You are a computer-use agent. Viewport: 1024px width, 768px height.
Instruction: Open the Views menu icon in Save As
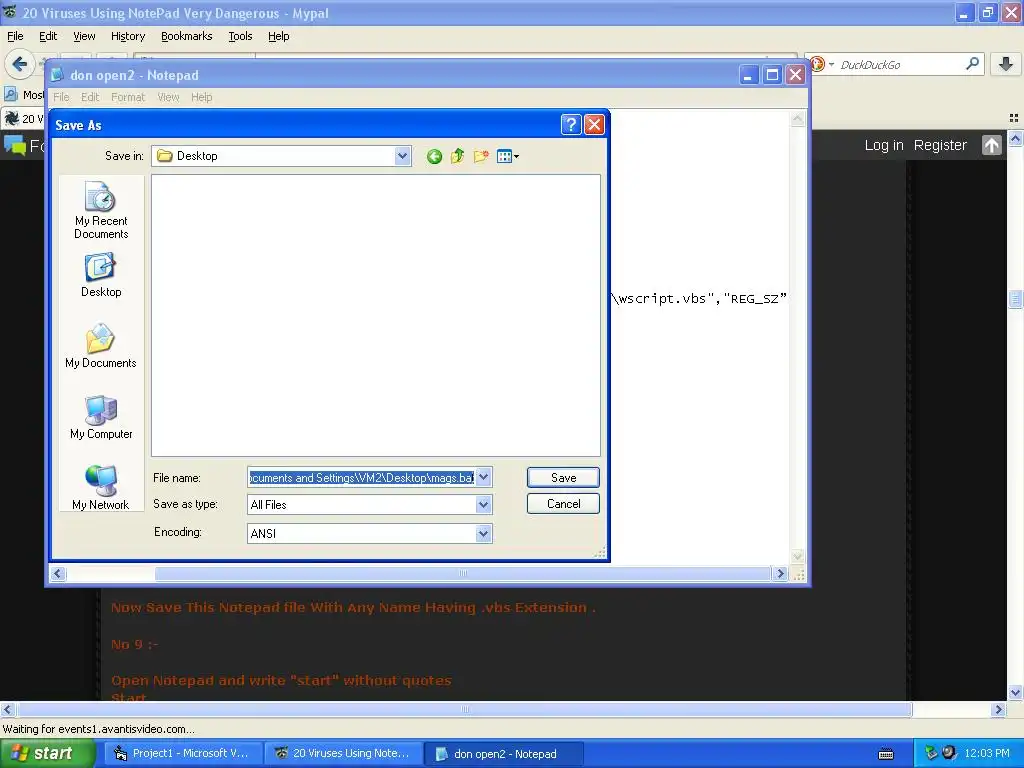click(x=507, y=156)
